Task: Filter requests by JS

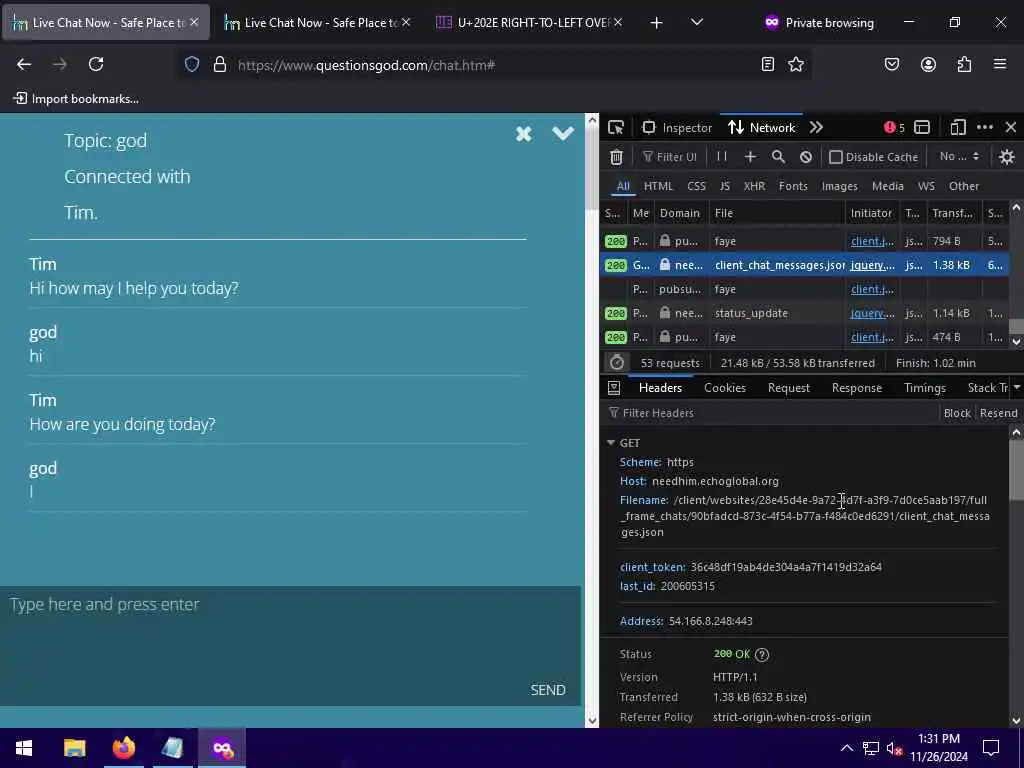Action: pyautogui.click(x=724, y=186)
